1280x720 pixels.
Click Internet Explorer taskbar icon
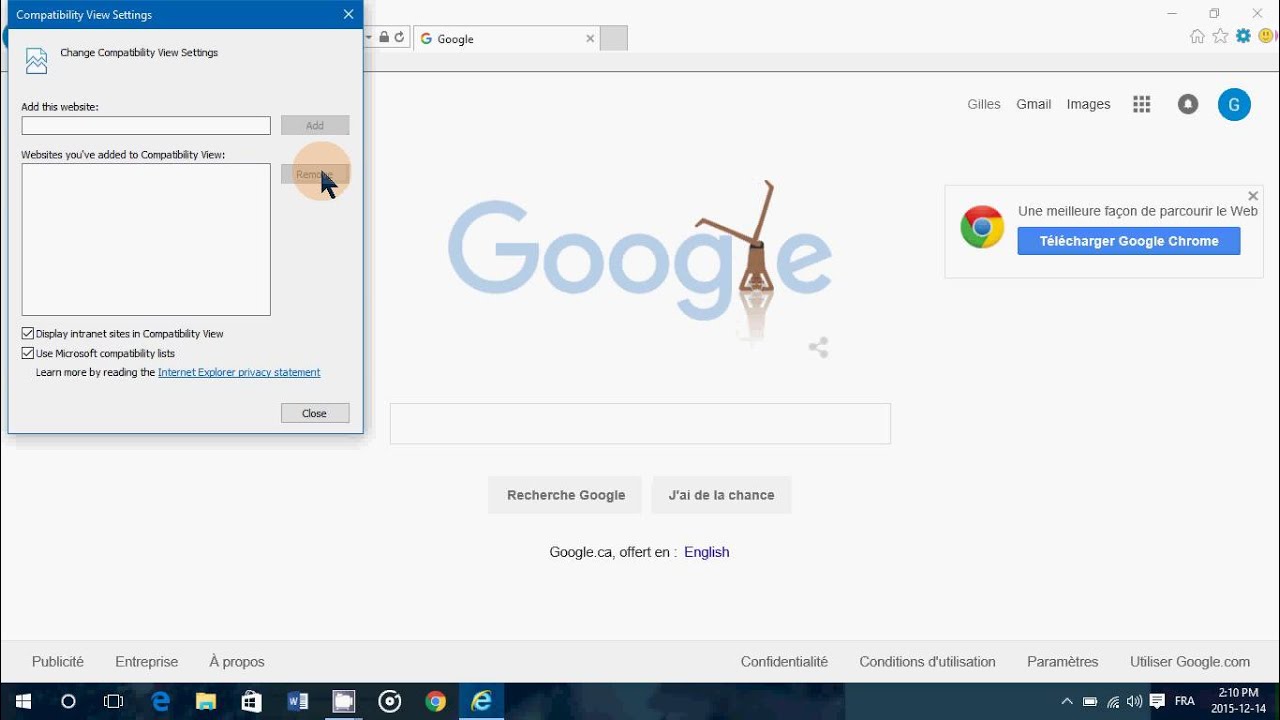[482, 702]
